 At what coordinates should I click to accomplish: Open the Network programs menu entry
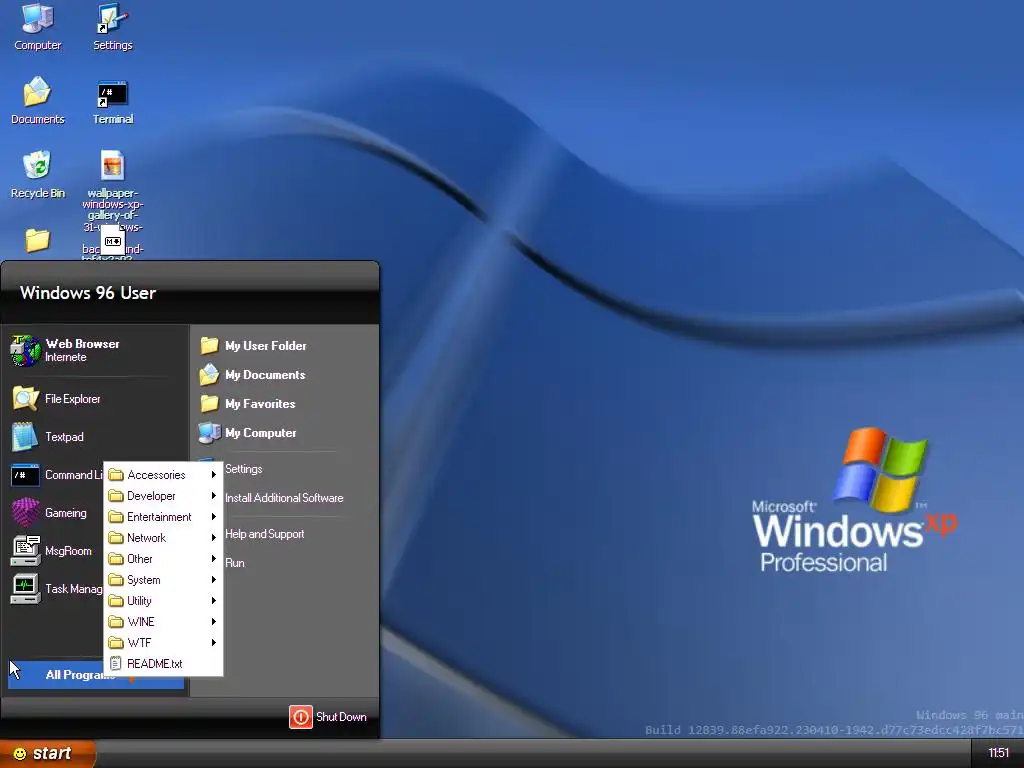[163, 537]
